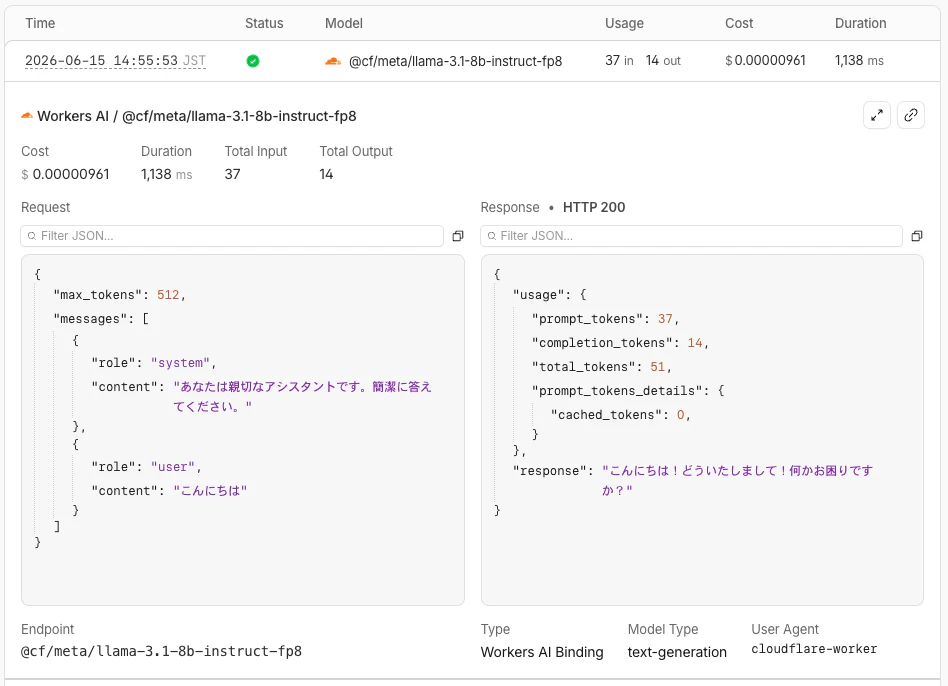The width and height of the screenshot is (948, 686).
Task: Click the Usage column header
Action: click(x=624, y=23)
